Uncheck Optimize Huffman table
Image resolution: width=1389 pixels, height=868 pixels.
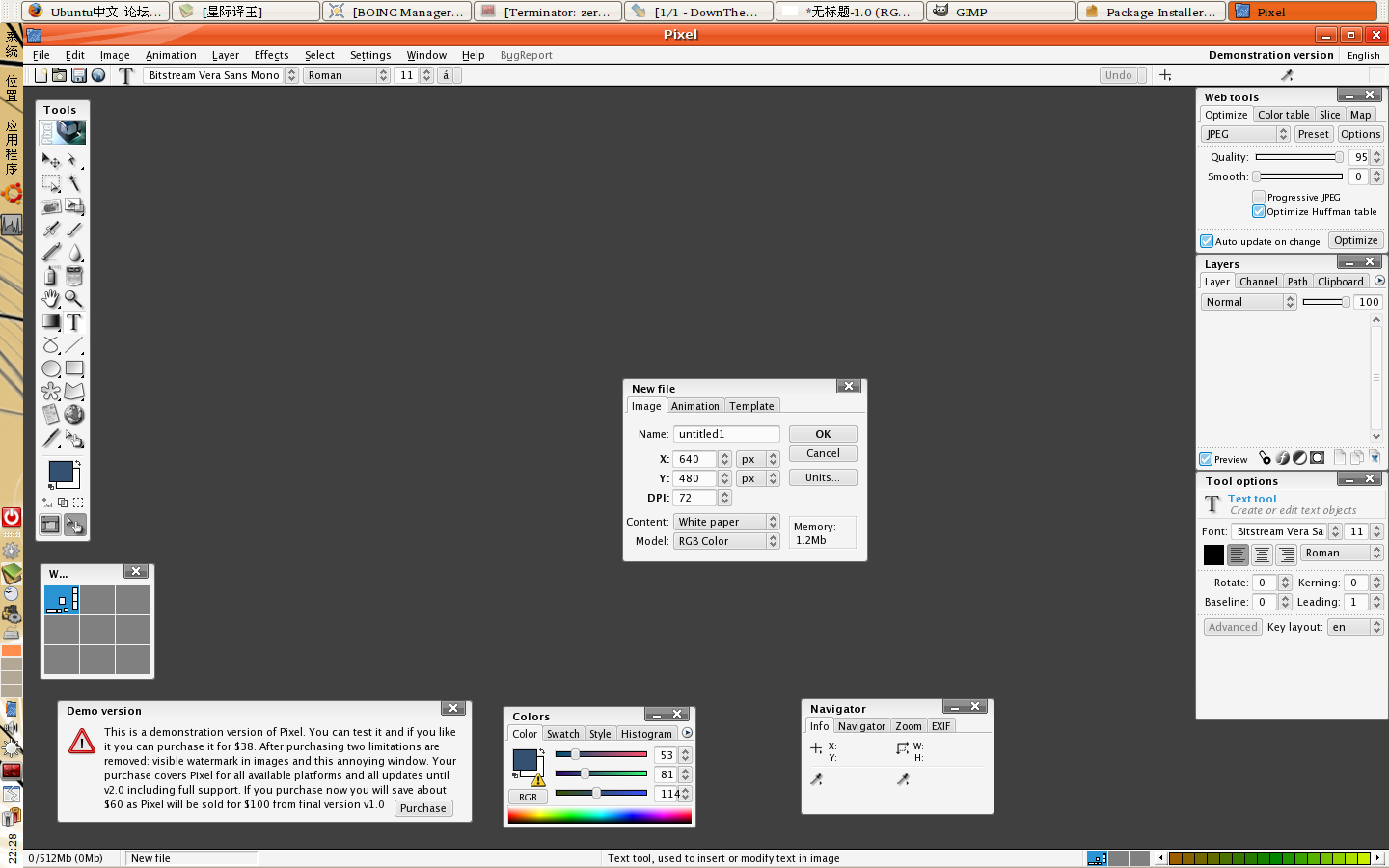(1259, 211)
